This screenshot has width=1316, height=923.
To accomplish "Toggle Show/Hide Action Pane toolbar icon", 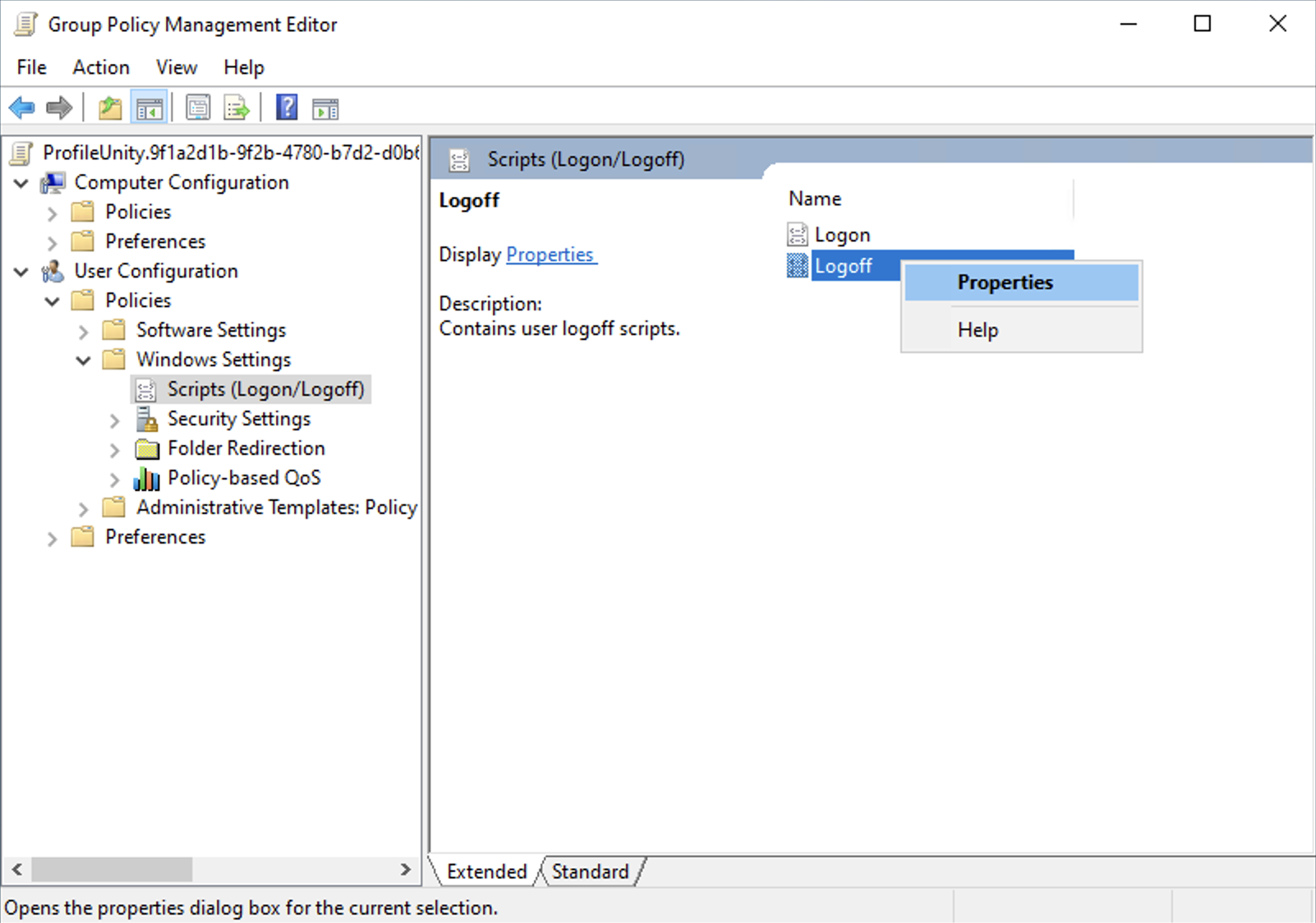I will click(325, 108).
